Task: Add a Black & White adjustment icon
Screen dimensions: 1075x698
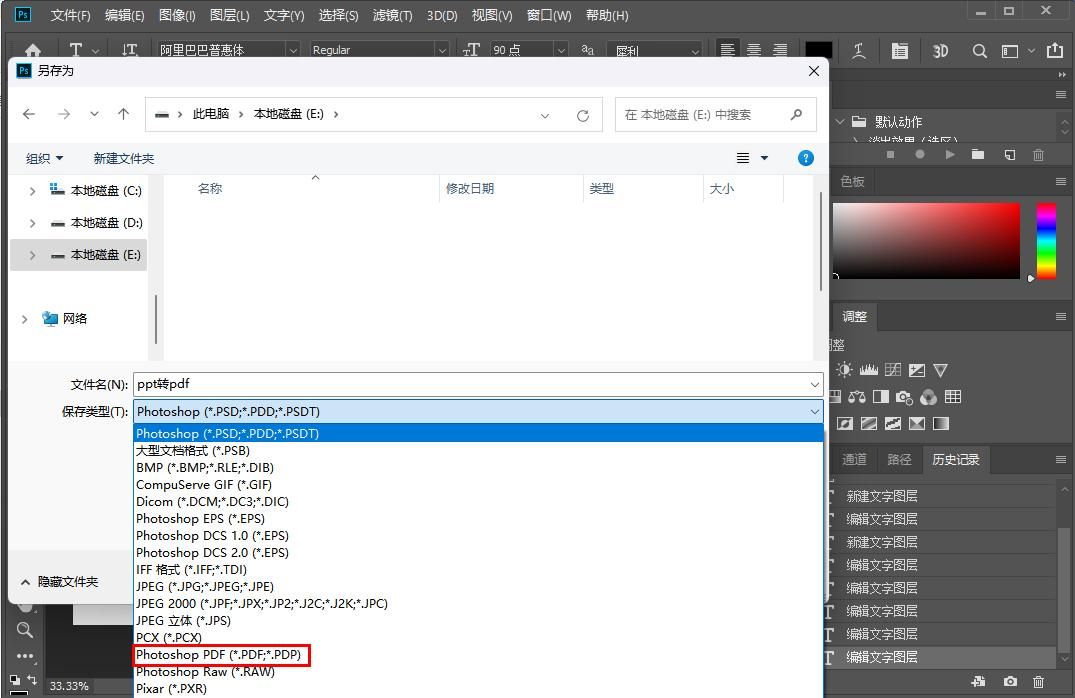Action: point(881,397)
